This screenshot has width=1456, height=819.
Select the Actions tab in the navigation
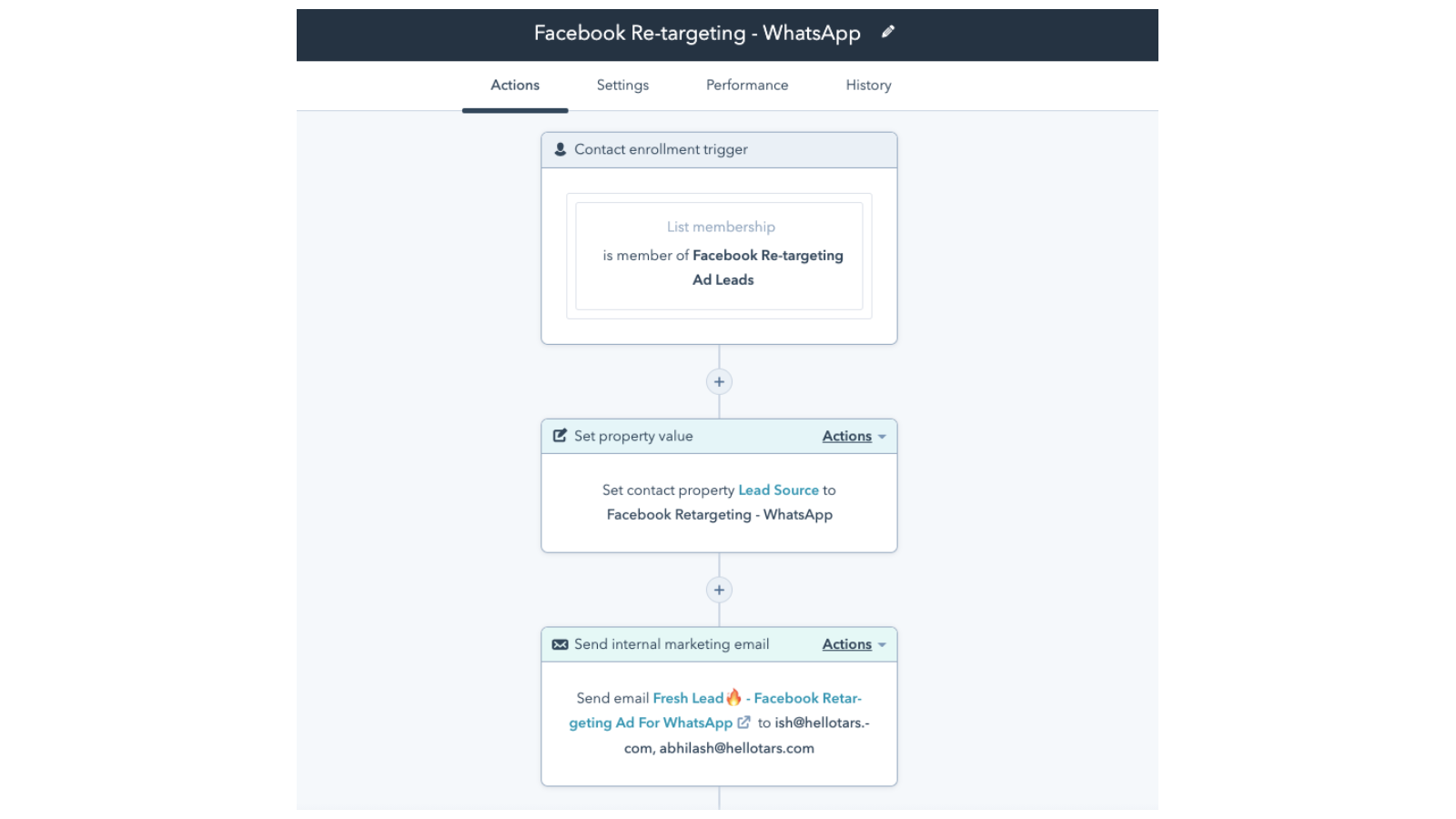pyautogui.click(x=515, y=85)
